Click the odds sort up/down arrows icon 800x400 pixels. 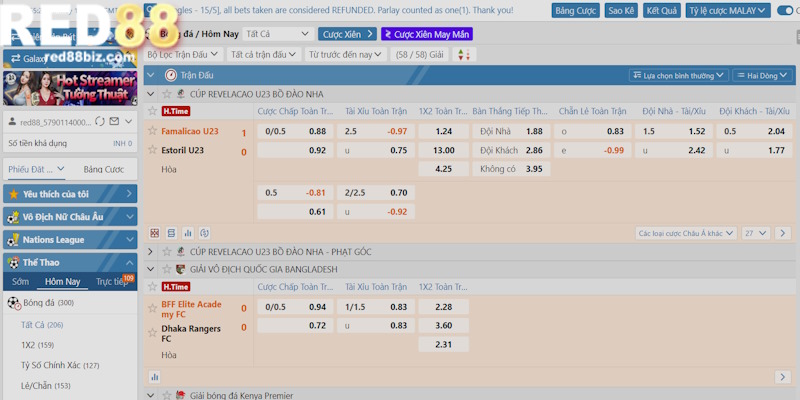click(464, 55)
